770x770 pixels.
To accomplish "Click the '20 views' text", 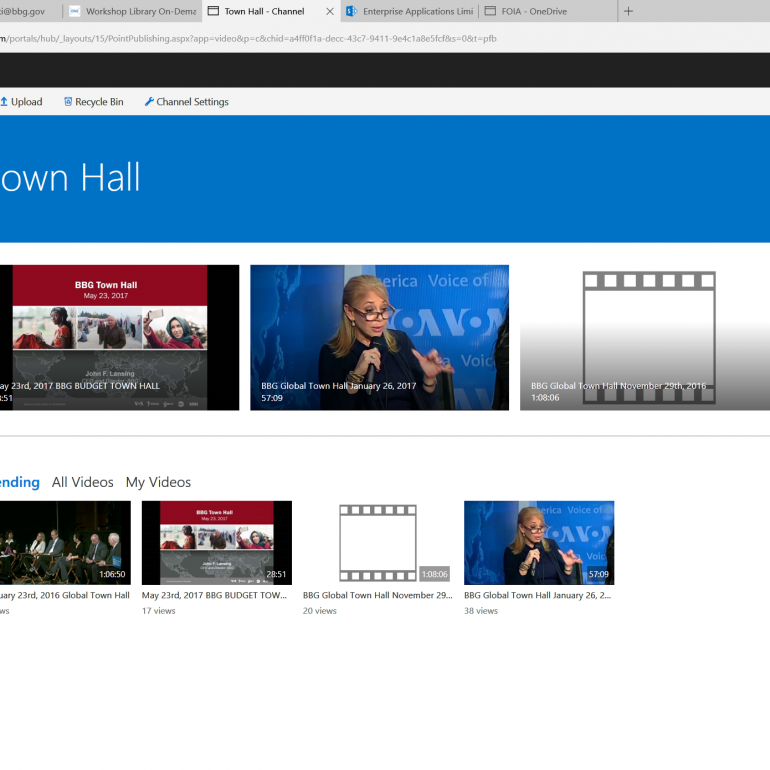I will [x=320, y=611].
